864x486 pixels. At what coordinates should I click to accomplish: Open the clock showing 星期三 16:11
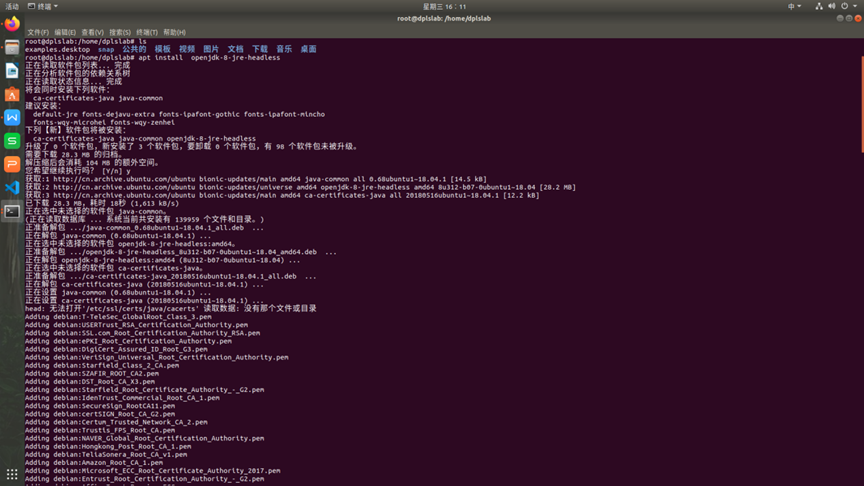(x=444, y=7)
